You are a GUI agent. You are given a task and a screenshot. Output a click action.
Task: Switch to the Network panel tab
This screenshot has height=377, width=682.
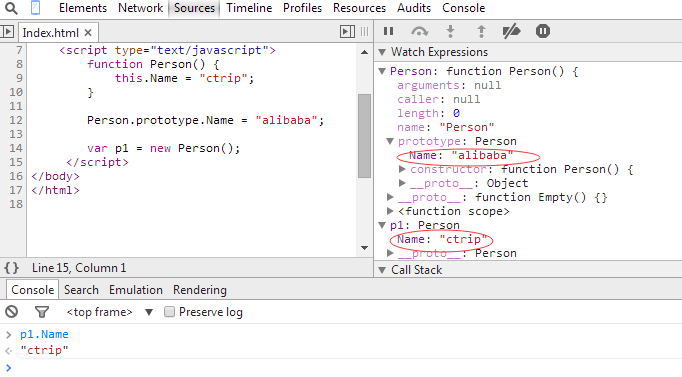click(140, 8)
